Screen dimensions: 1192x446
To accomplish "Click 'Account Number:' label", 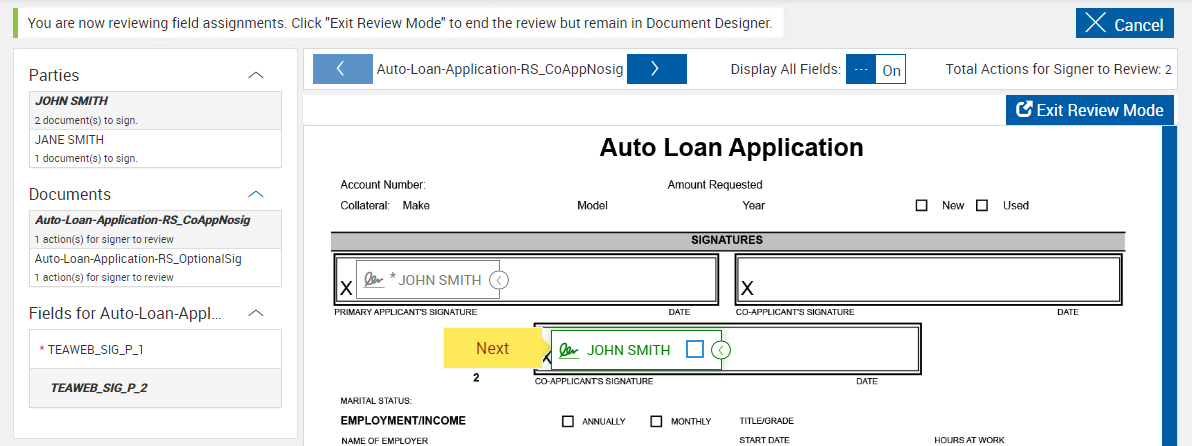I will pos(382,185).
